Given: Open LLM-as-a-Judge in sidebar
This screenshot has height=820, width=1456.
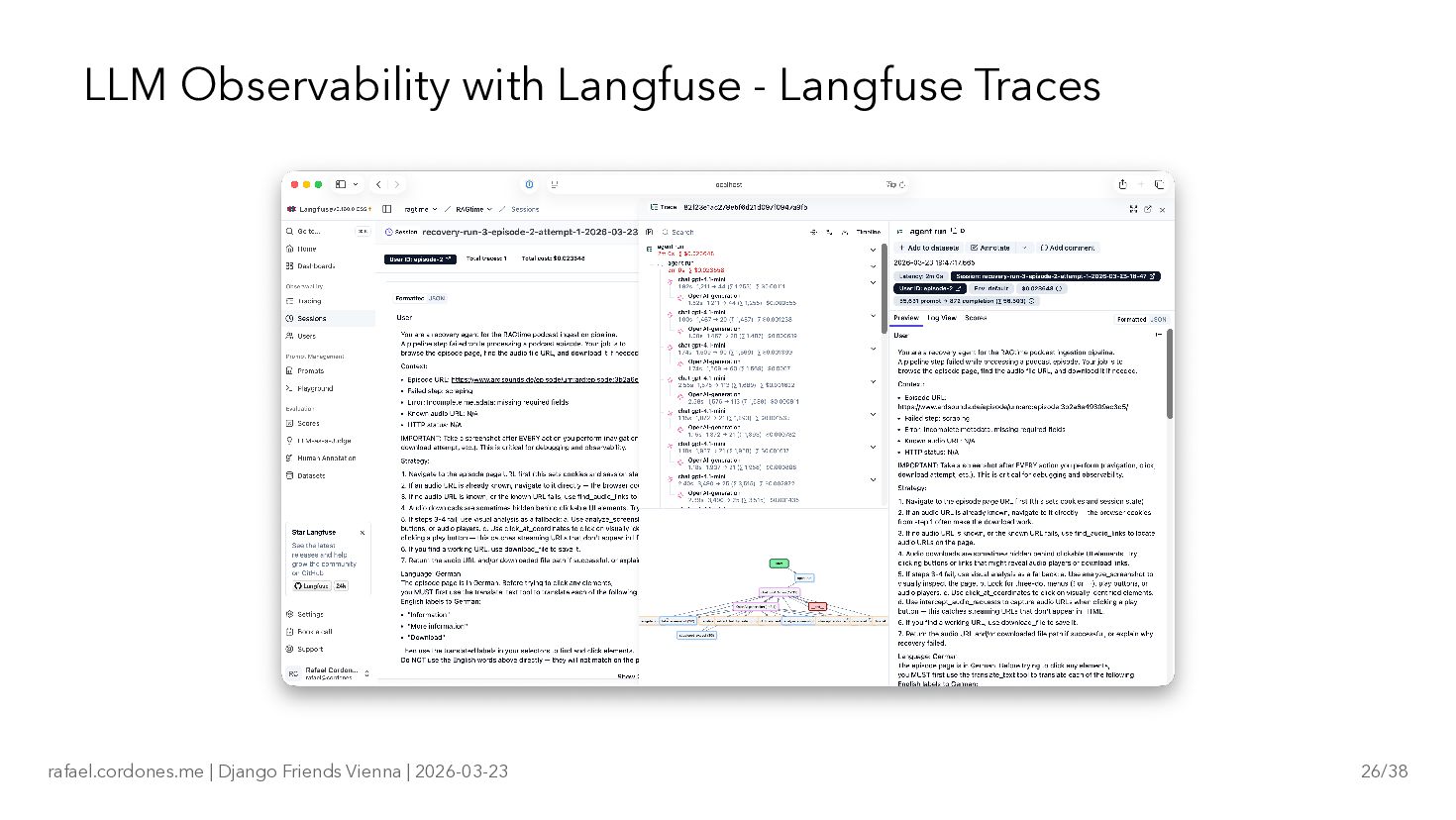Looking at the screenshot, I should pyautogui.click(x=324, y=441).
